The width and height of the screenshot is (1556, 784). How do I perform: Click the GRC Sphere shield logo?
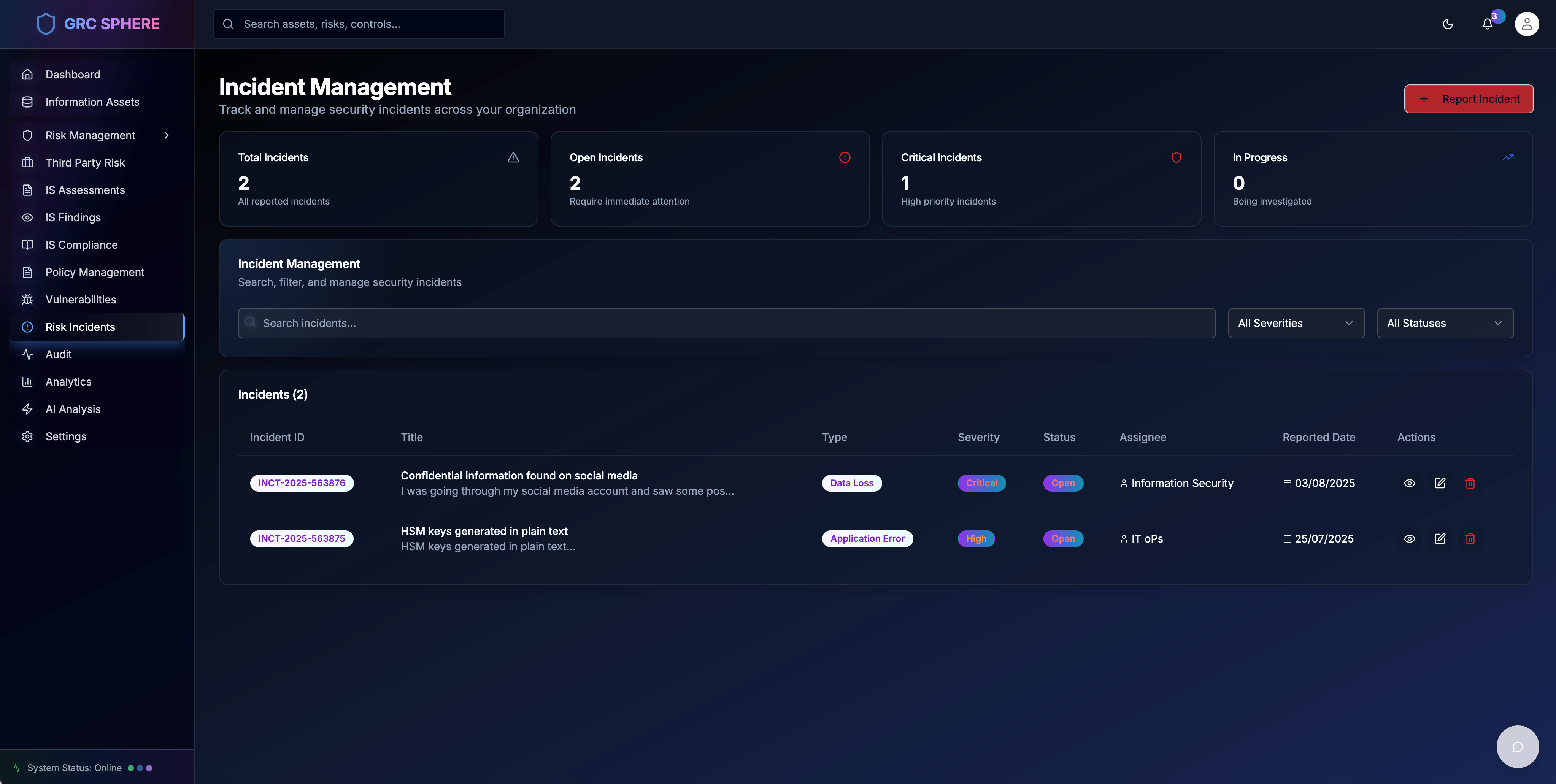[x=46, y=24]
